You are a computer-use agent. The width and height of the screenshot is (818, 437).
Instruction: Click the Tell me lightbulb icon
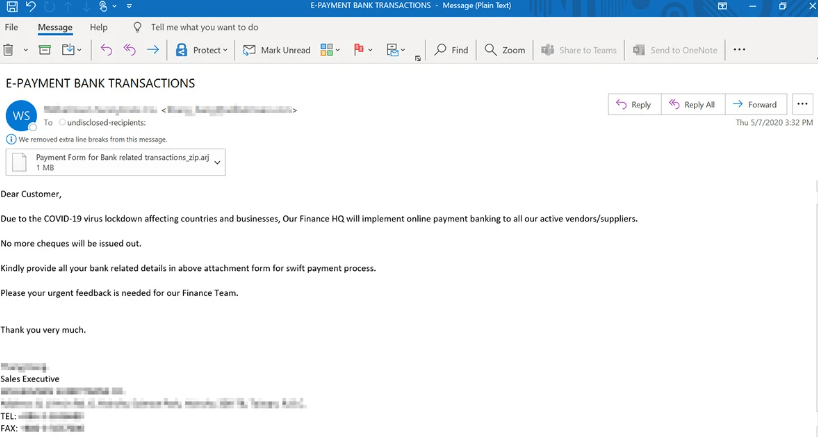pos(137,27)
